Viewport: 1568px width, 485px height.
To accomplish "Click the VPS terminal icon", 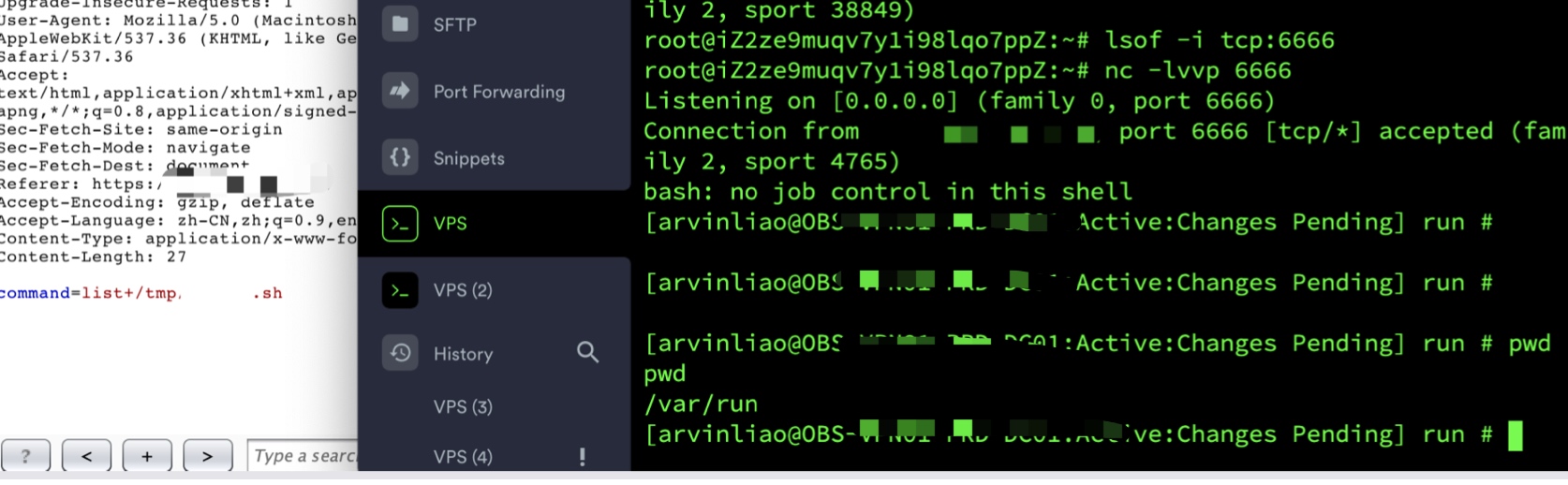I will point(400,224).
